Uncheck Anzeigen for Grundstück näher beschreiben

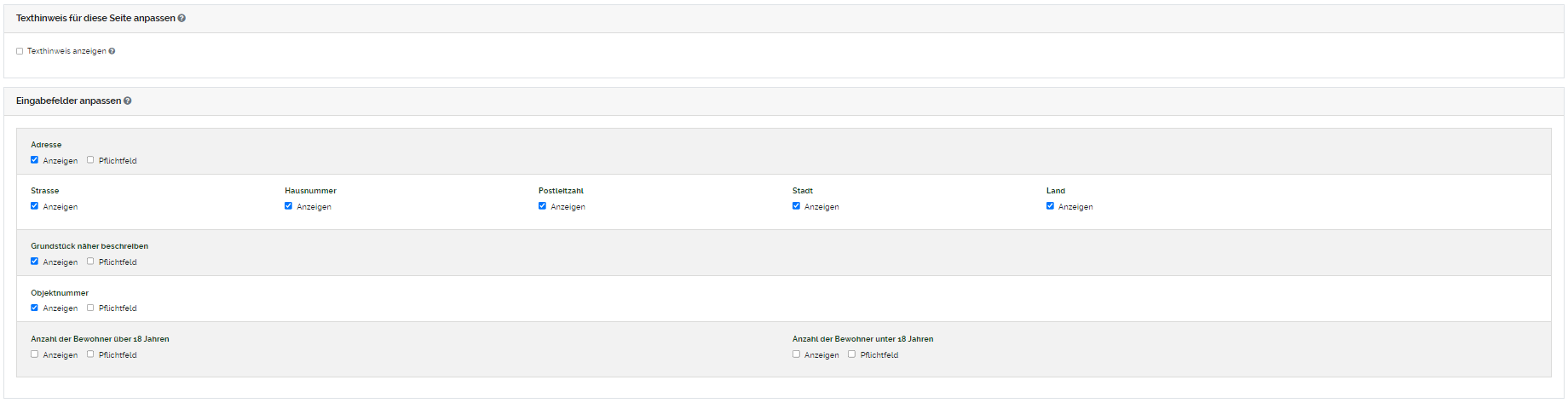[35, 262]
